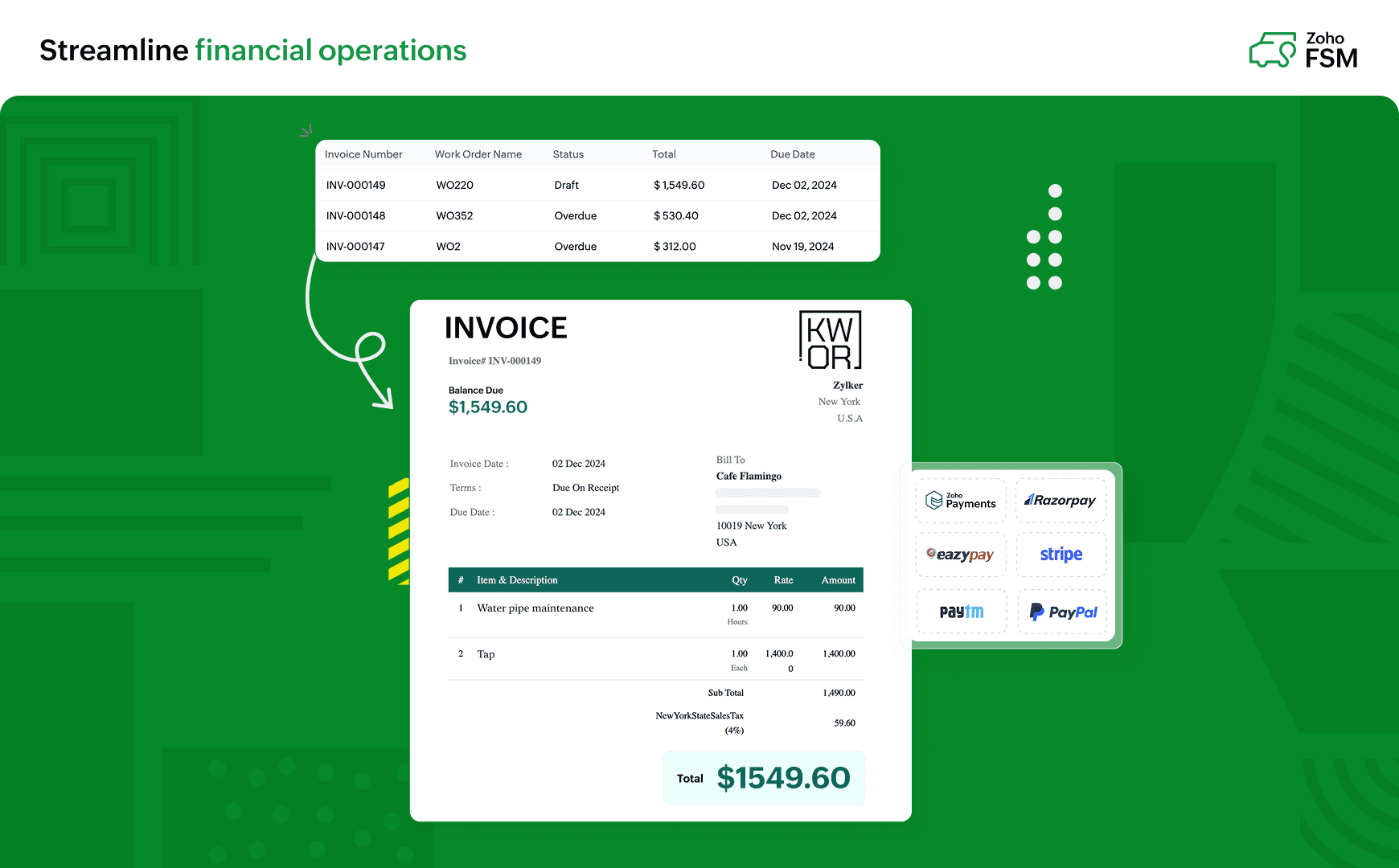
Task: Open invoice INV-000149 from the table
Action: click(355, 185)
